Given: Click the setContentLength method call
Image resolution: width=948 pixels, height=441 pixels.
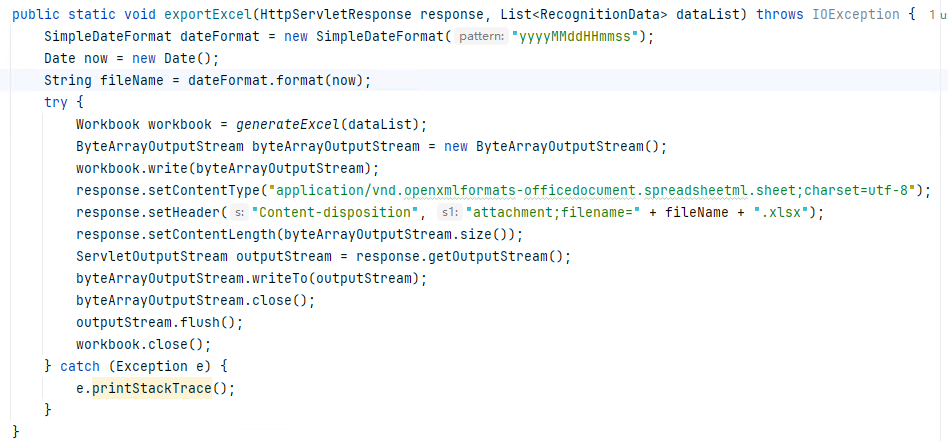Looking at the screenshot, I should tap(212, 234).
